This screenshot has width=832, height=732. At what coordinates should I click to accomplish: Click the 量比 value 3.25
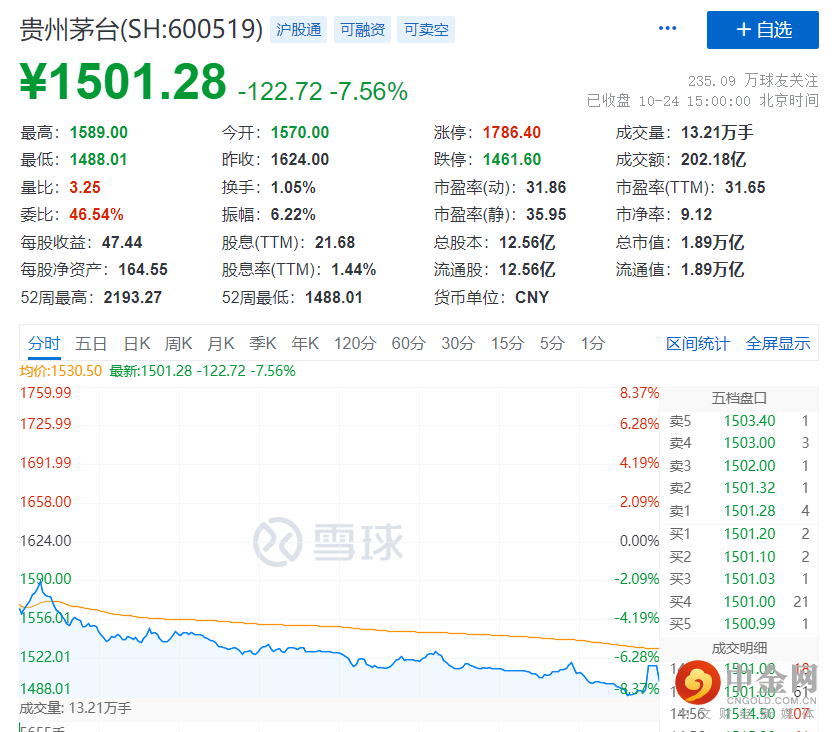pos(85,187)
